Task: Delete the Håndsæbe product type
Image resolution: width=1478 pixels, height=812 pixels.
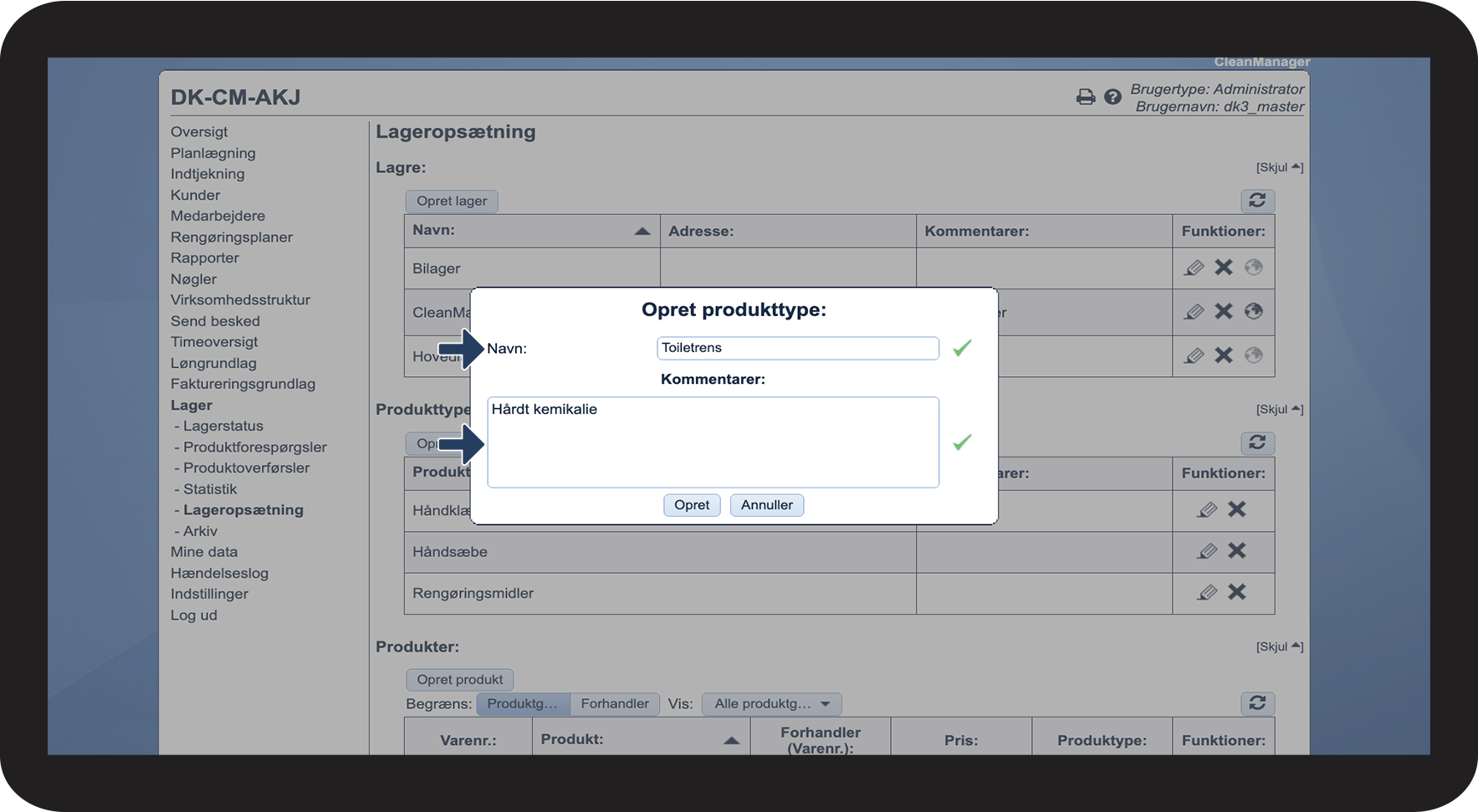Action: click(x=1236, y=550)
